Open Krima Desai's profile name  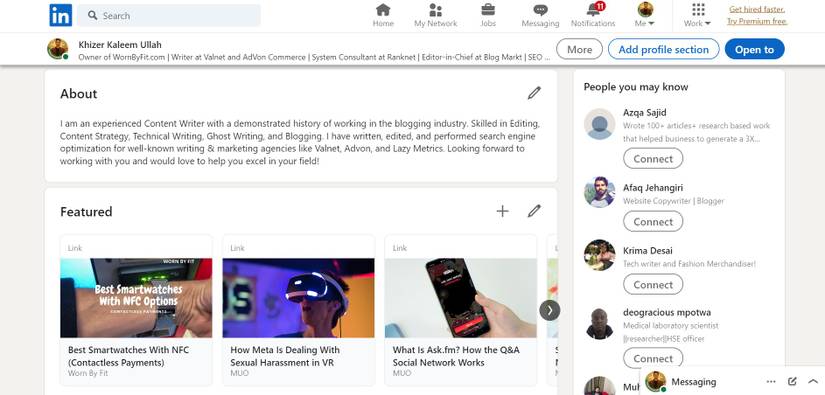click(648, 251)
